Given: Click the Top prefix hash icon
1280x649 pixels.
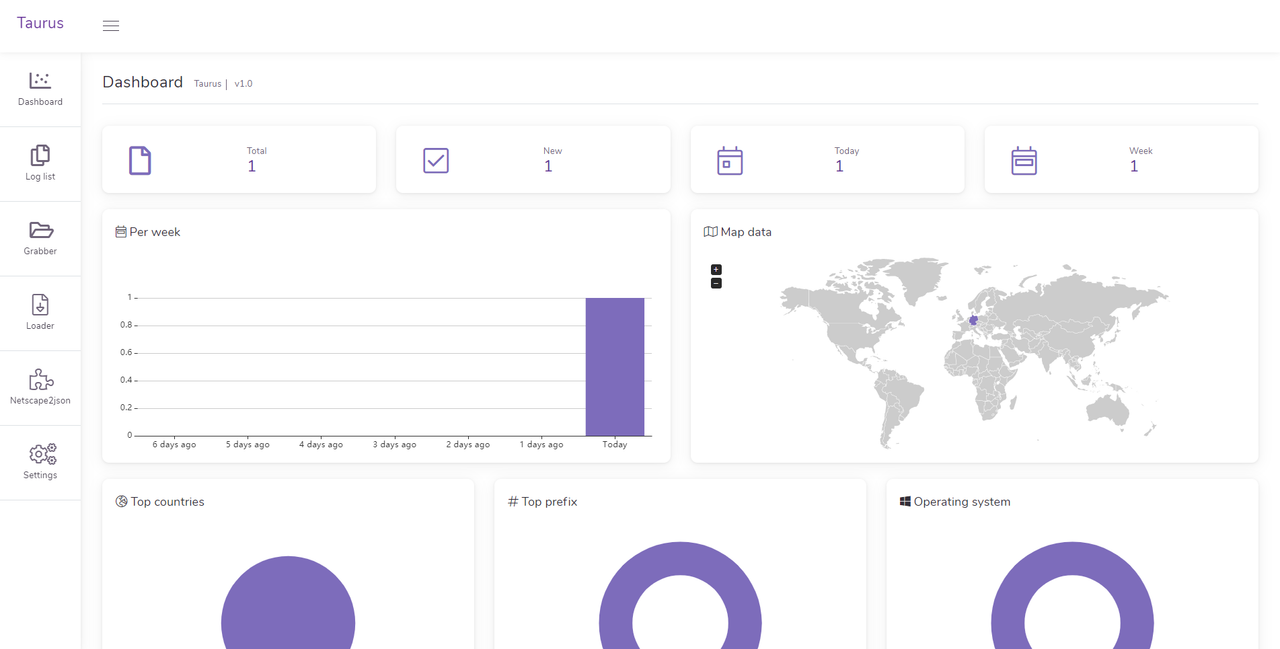Looking at the screenshot, I should tap(513, 502).
